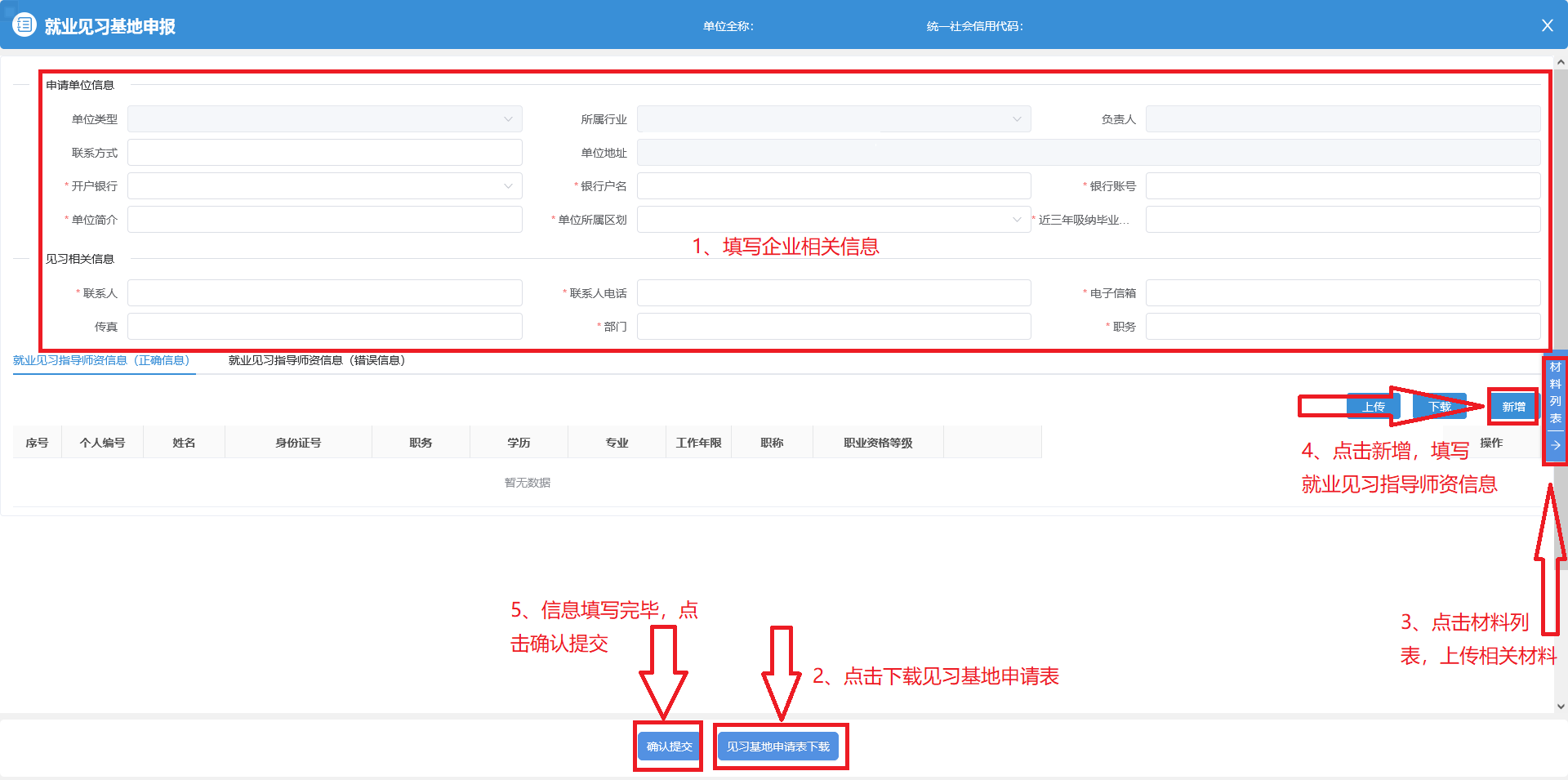Open the 所属行业 dropdown list

coord(833,119)
